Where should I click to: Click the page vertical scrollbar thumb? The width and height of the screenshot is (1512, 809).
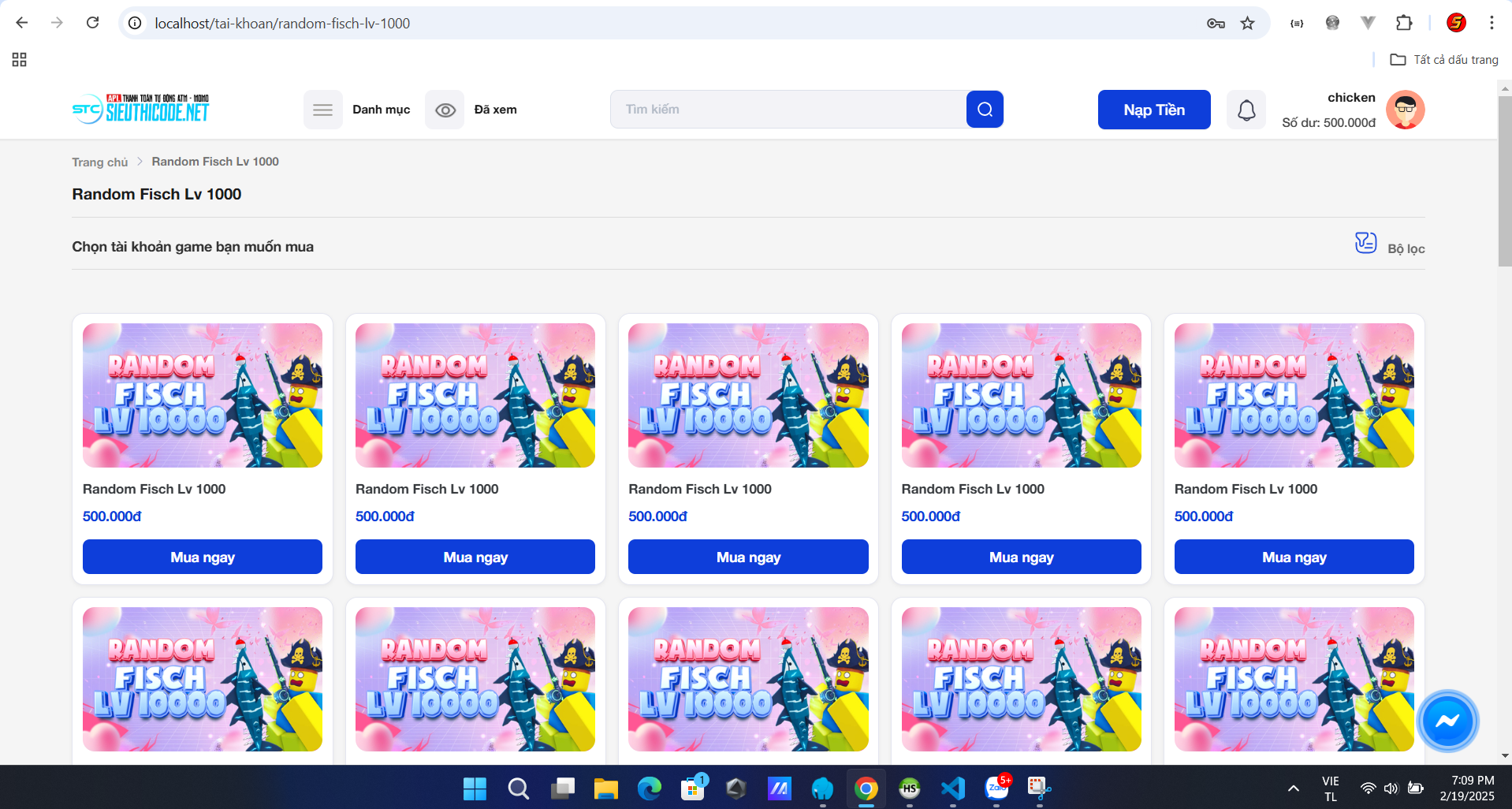pyautogui.click(x=1504, y=181)
